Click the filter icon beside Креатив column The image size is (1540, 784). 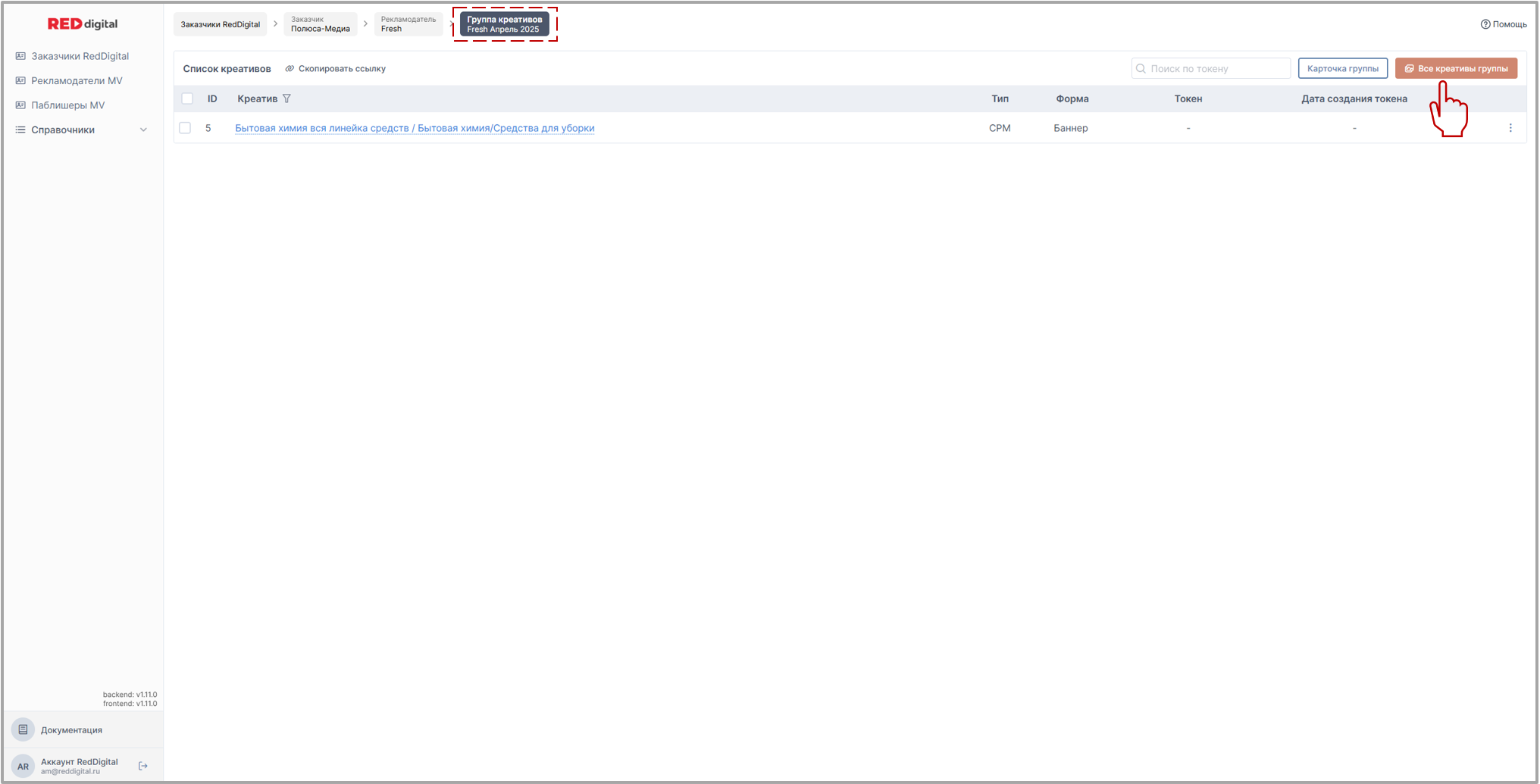pyautogui.click(x=286, y=98)
